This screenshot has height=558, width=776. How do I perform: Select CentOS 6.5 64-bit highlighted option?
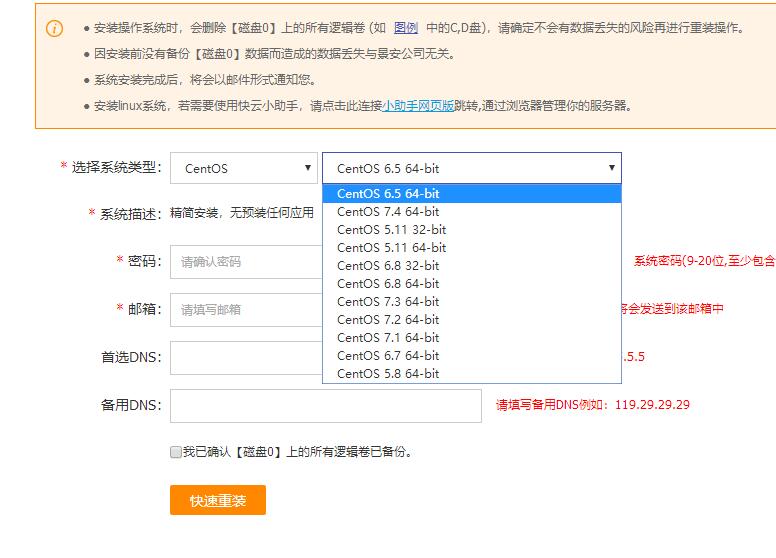[x=472, y=193]
